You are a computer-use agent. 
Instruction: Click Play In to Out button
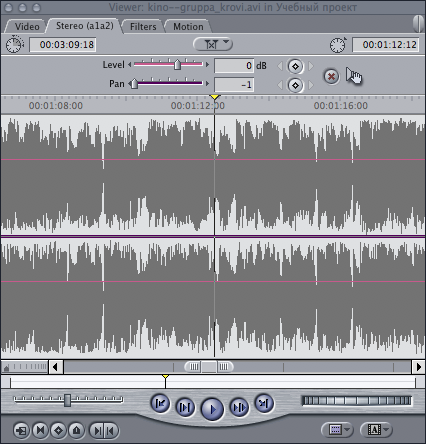point(185,407)
